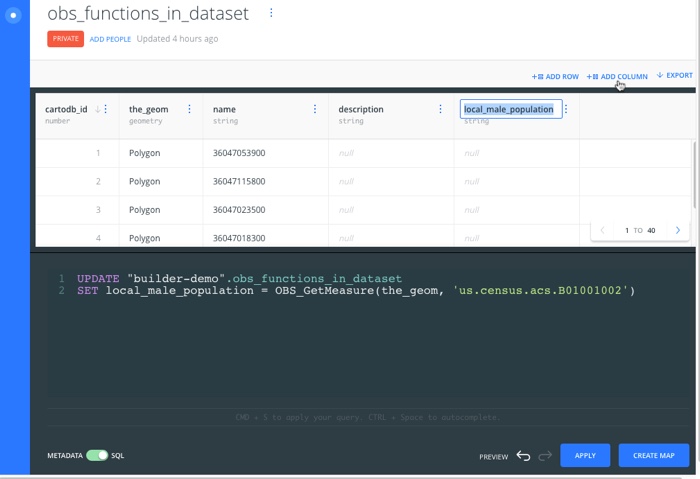Click the description column header

click(x=361, y=109)
